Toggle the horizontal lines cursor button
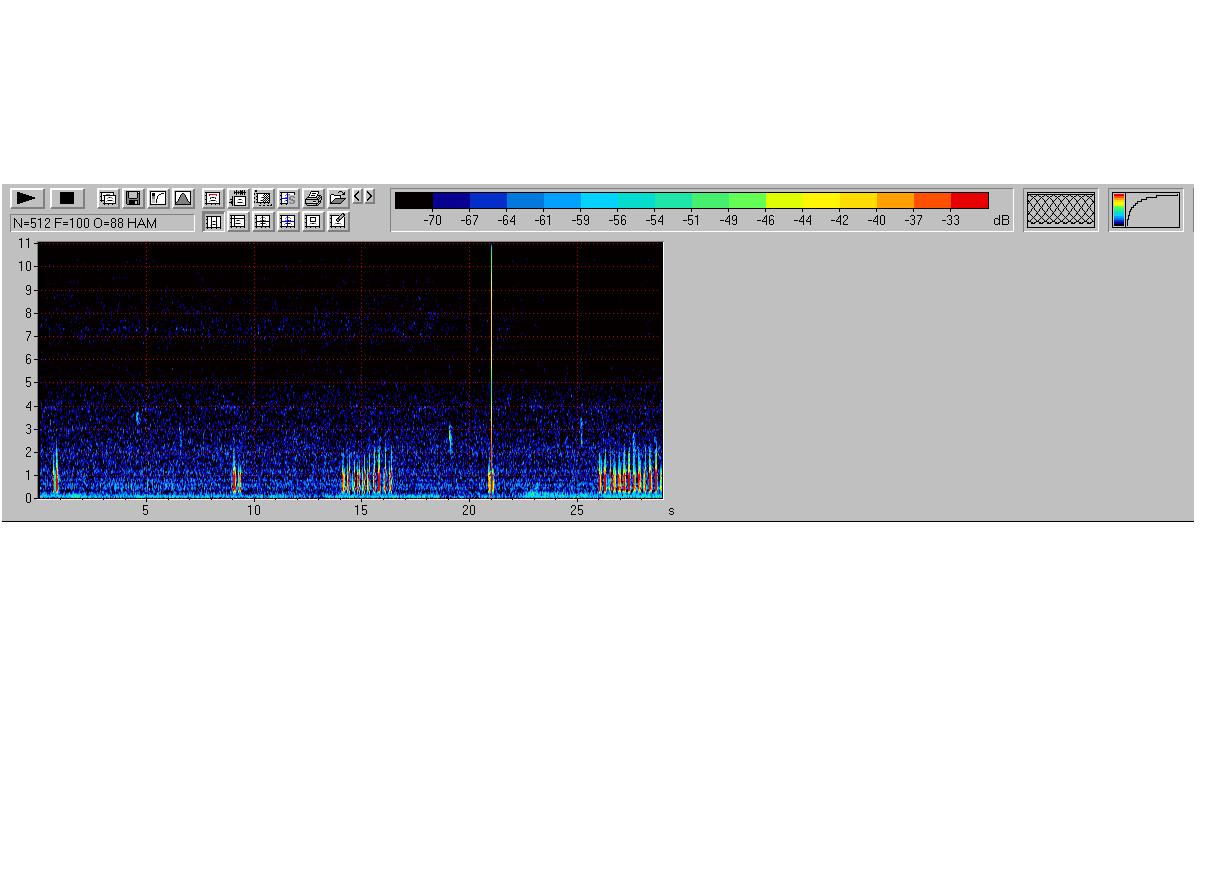 (x=238, y=222)
